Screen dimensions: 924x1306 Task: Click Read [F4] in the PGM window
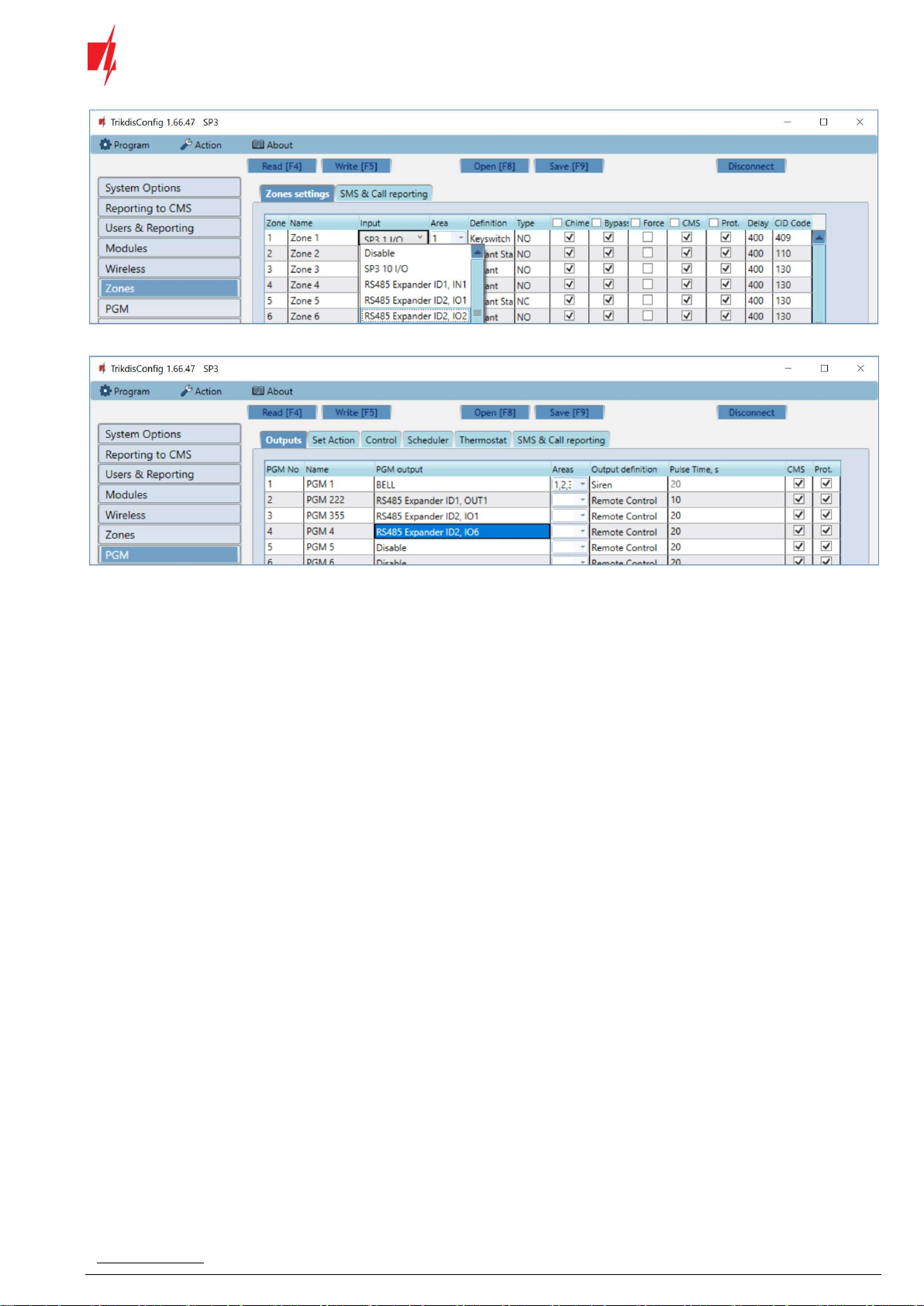click(282, 412)
